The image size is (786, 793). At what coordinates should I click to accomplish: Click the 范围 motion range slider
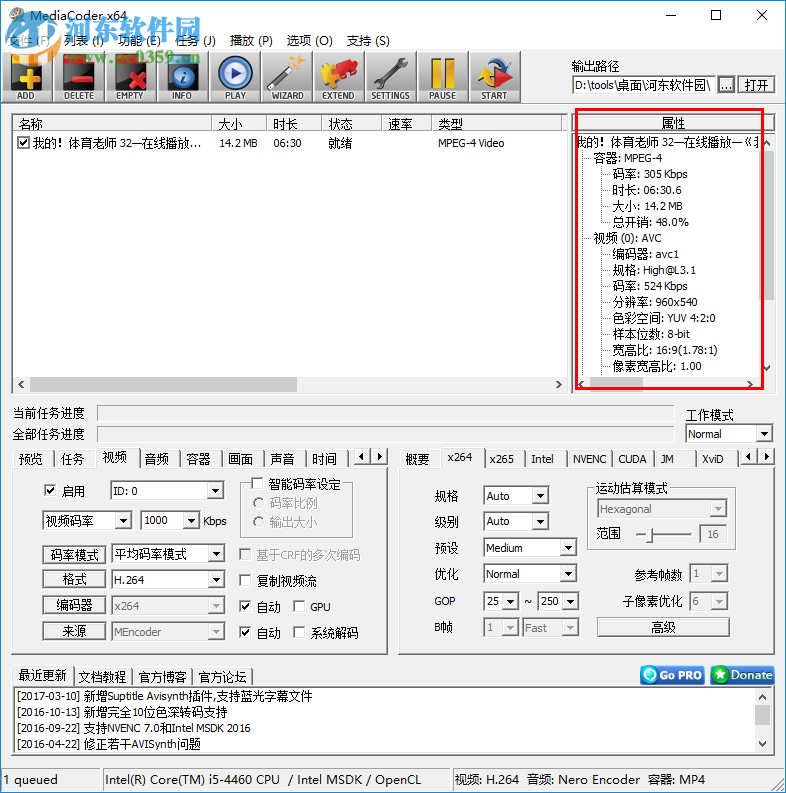pos(663,534)
